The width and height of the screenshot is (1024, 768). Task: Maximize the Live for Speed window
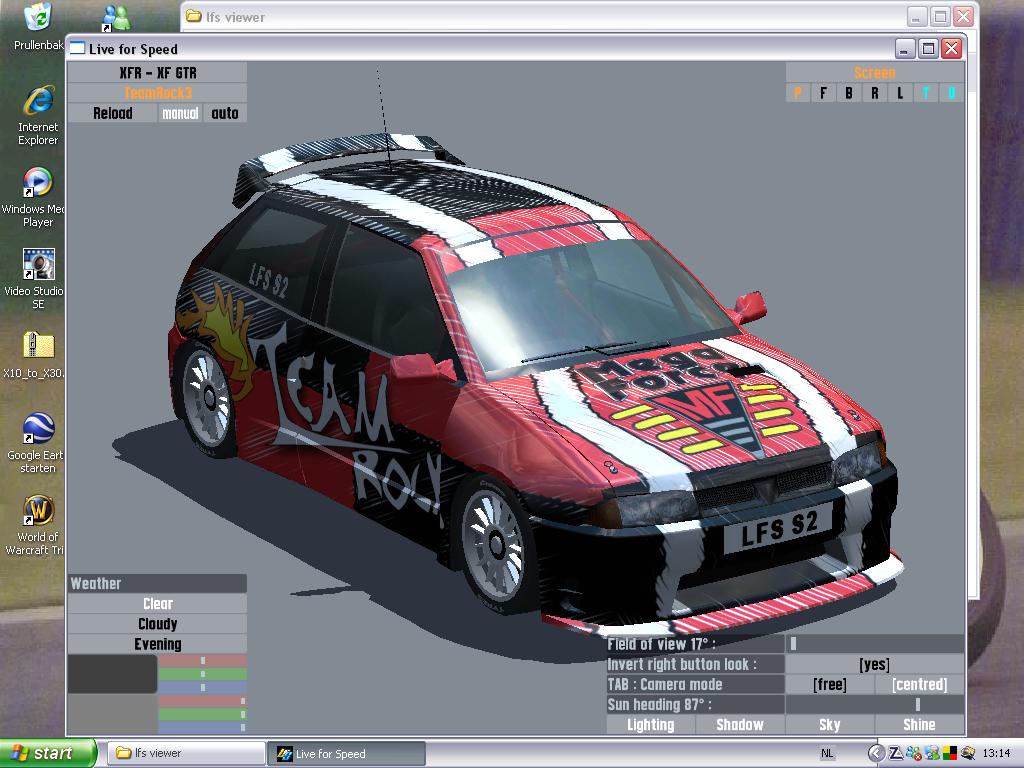pyautogui.click(x=928, y=48)
